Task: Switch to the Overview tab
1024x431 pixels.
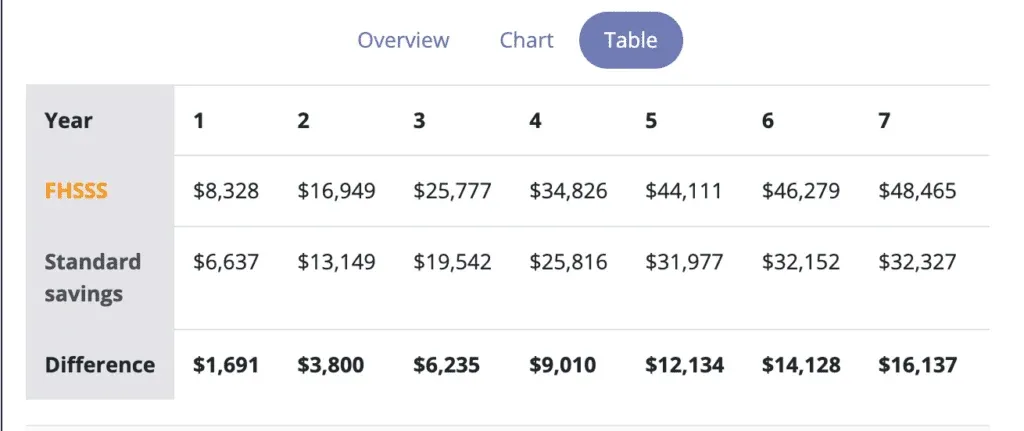Action: [403, 40]
